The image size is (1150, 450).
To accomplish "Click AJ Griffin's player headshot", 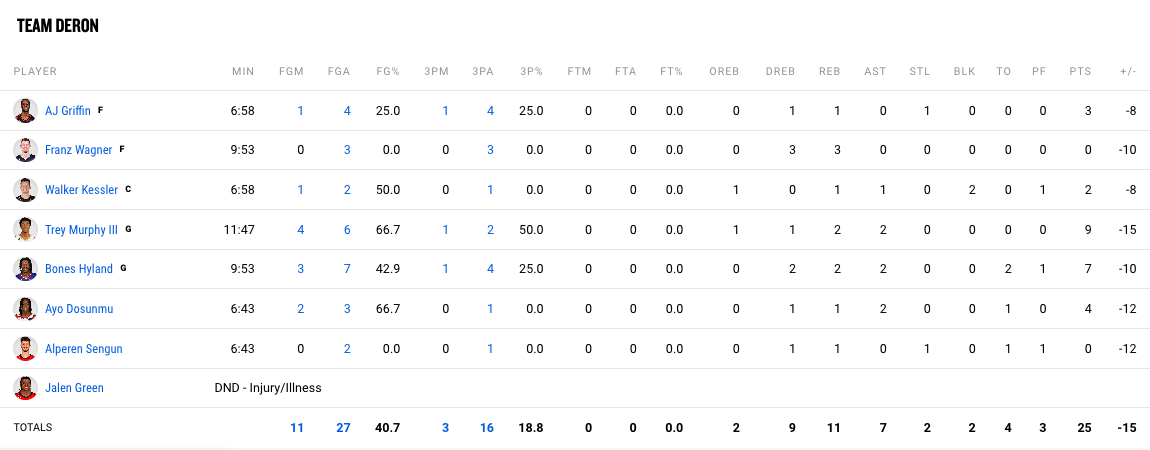I will coord(26,110).
